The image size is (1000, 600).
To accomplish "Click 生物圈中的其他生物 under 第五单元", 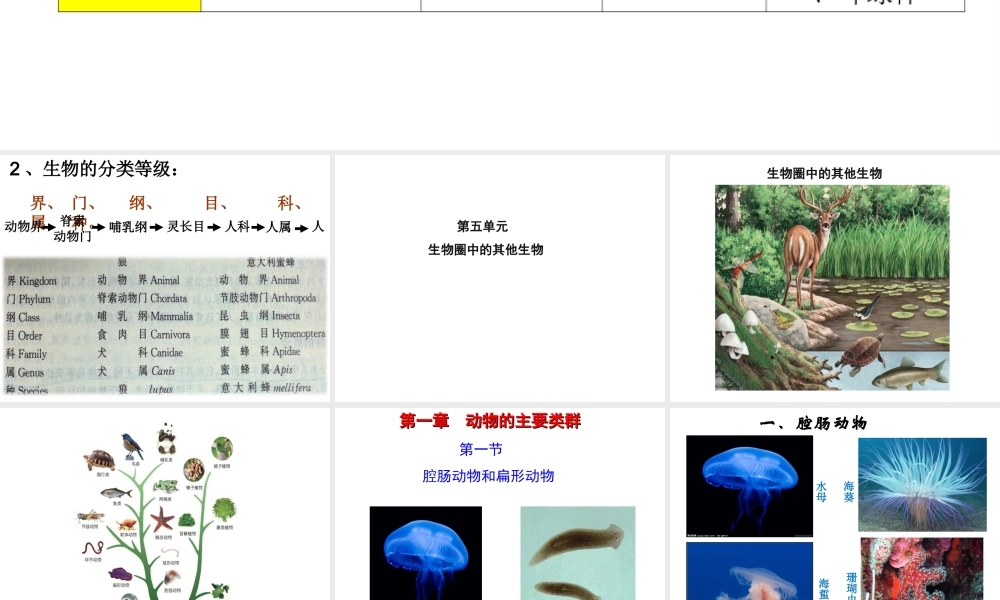I will 485,250.
